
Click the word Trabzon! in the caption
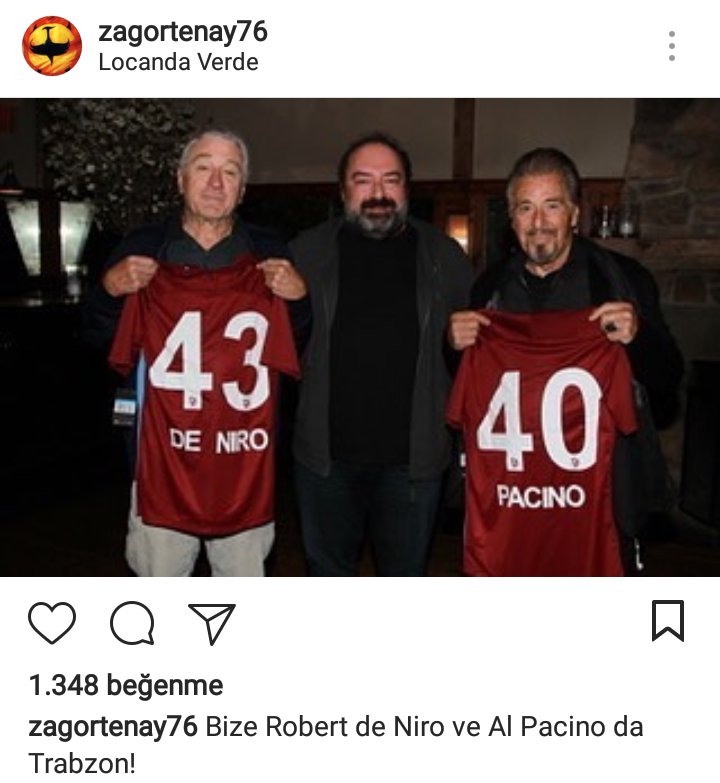[x=82, y=764]
